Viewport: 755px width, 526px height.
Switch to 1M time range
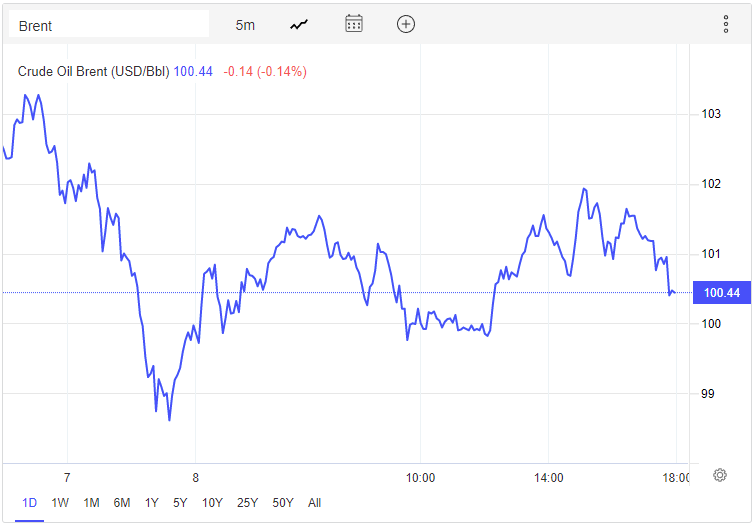91,503
